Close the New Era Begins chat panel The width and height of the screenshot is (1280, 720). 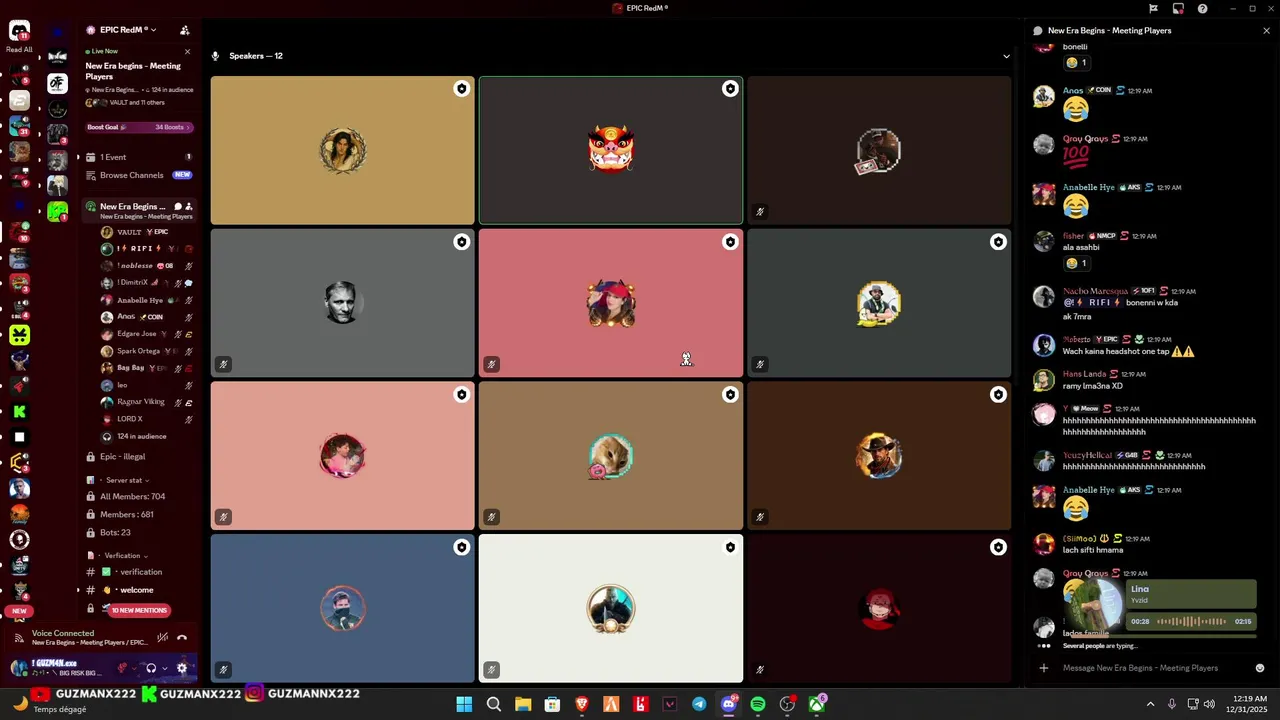1266,31
